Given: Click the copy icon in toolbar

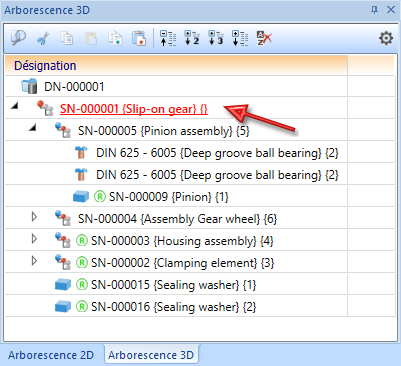Looking at the screenshot, I should [x=67, y=38].
